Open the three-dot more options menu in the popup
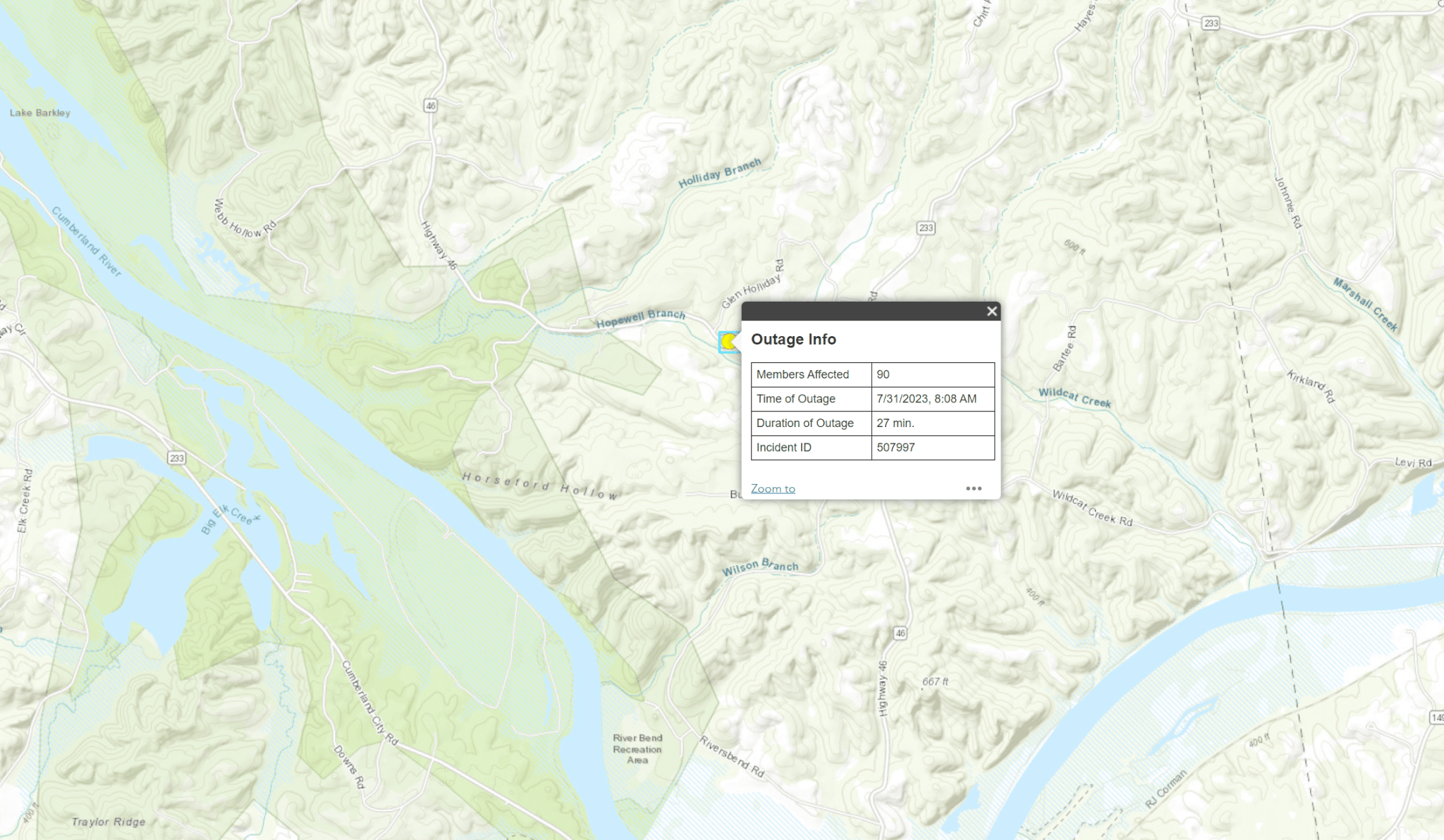The image size is (1444, 840). [x=974, y=488]
